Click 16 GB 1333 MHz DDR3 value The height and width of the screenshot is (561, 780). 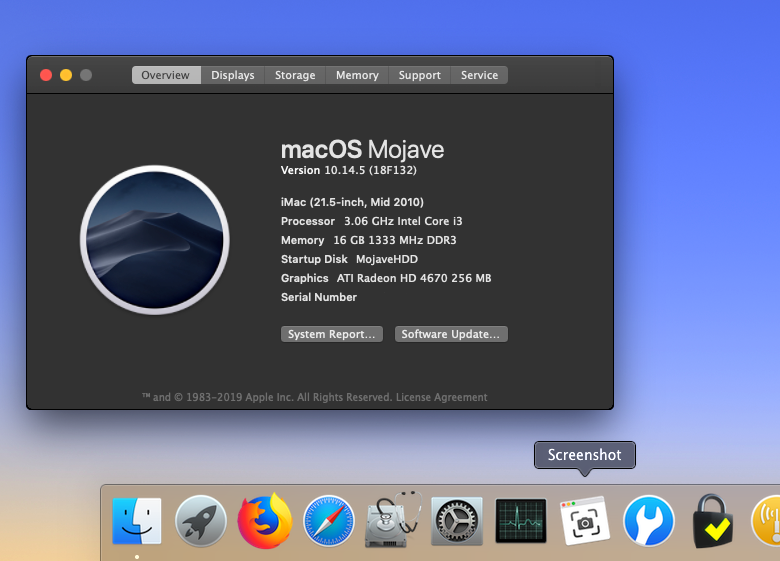(395, 240)
